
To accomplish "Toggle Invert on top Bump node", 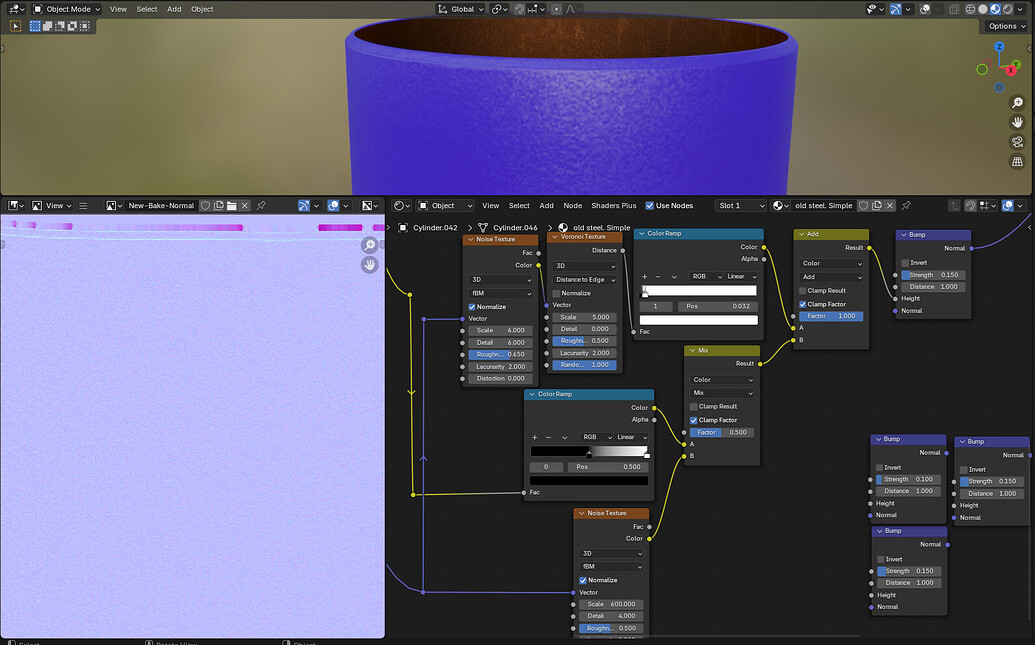I will coord(905,263).
